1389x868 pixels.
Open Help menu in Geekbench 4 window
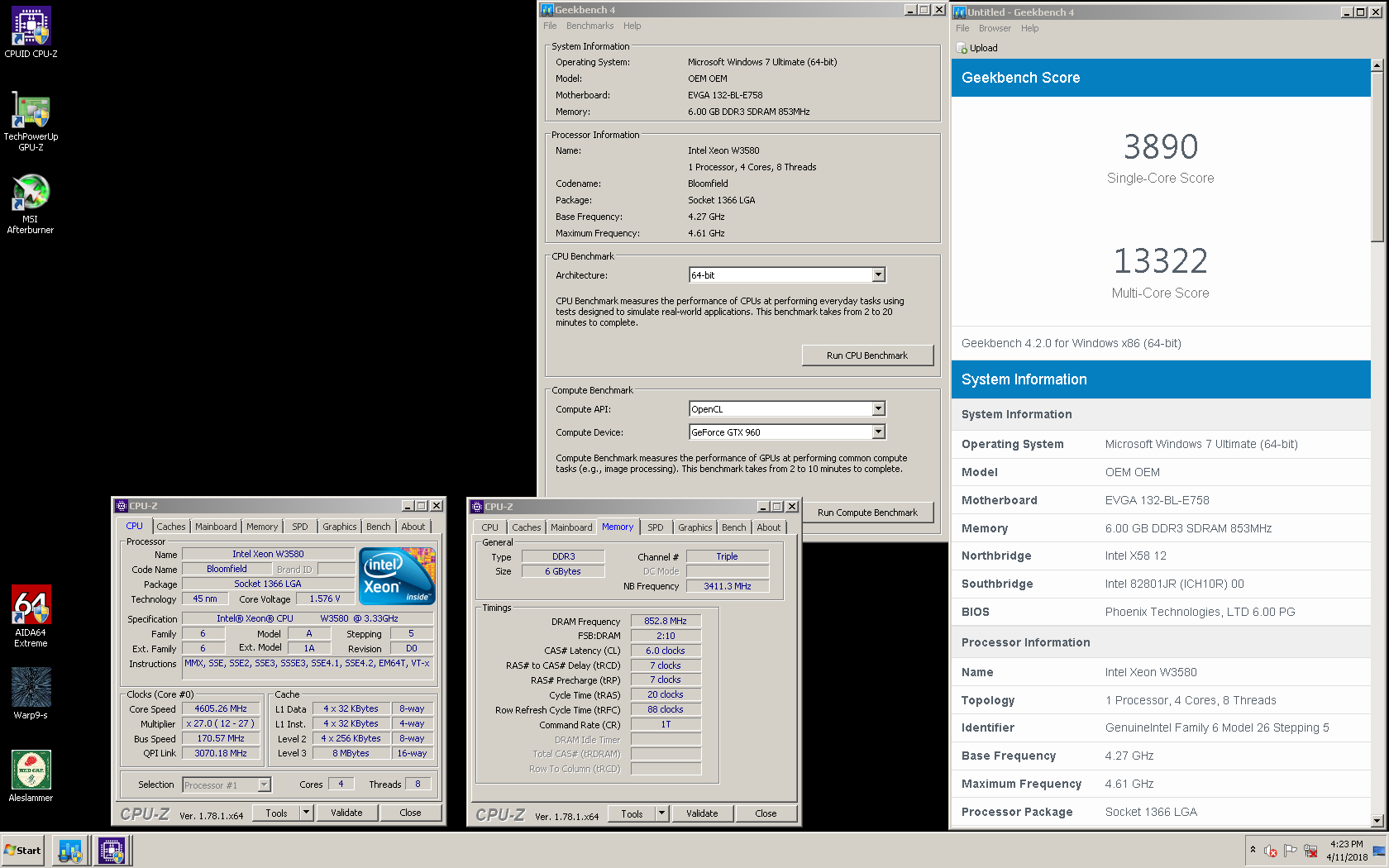(632, 26)
